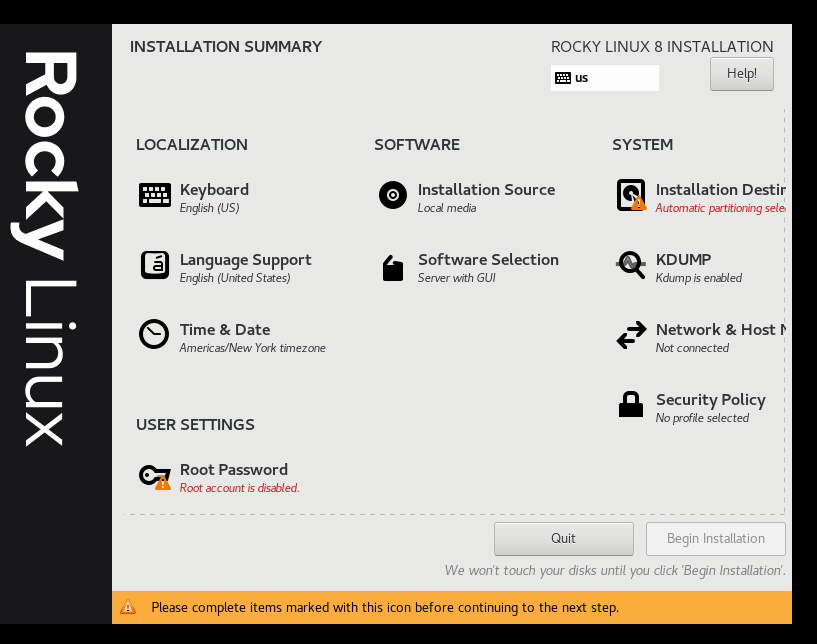Click the LOCALIZATION section heading
This screenshot has width=817, height=644.
coord(192,145)
